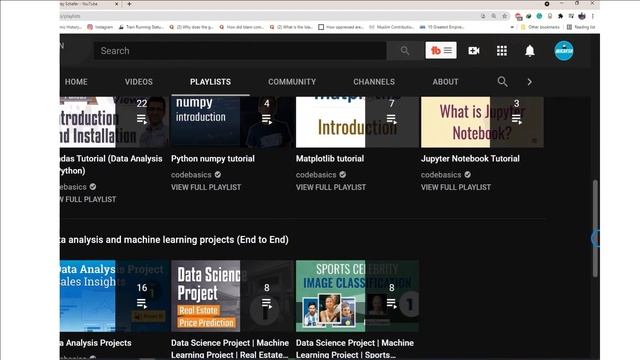Viewport: 640px width, 360px height.
Task: Click the verified badge under Matplotlib tutorial
Action: coord(342,175)
